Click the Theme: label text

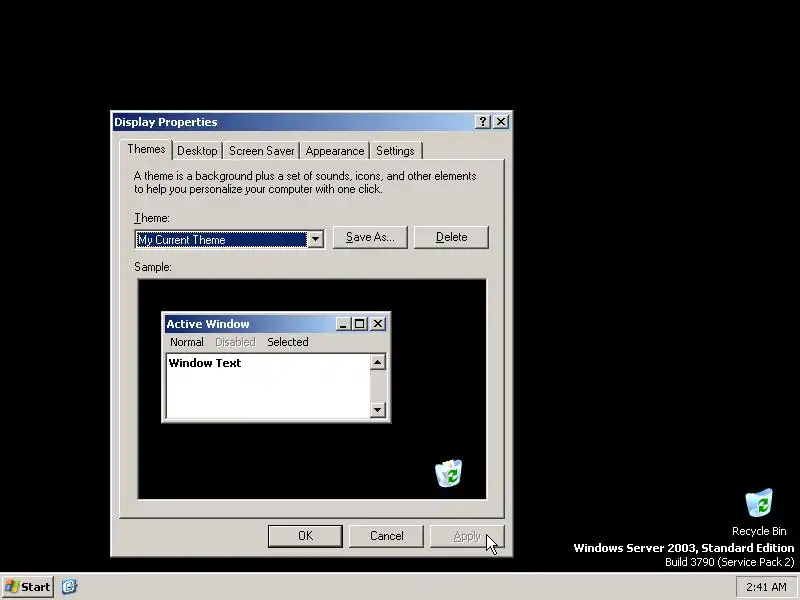click(x=152, y=218)
